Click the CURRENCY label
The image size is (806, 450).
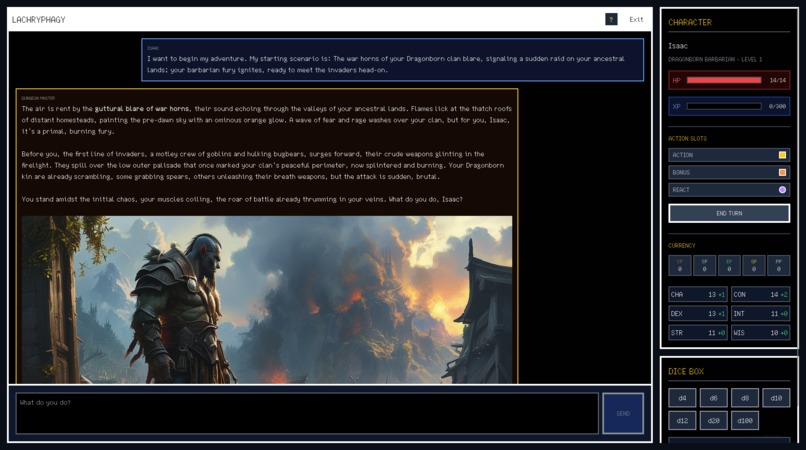682,246
